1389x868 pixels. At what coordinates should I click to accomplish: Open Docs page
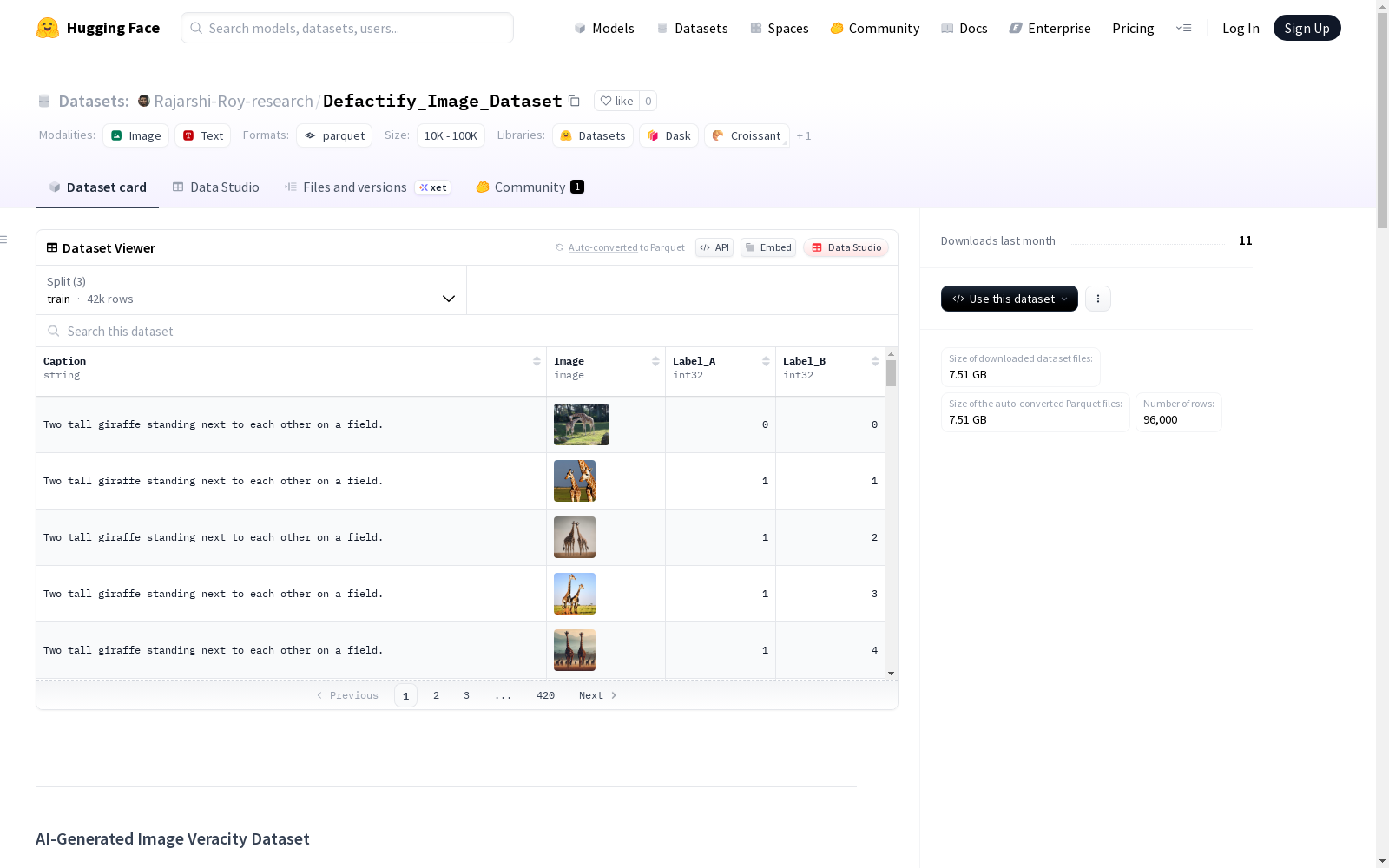click(x=964, y=28)
